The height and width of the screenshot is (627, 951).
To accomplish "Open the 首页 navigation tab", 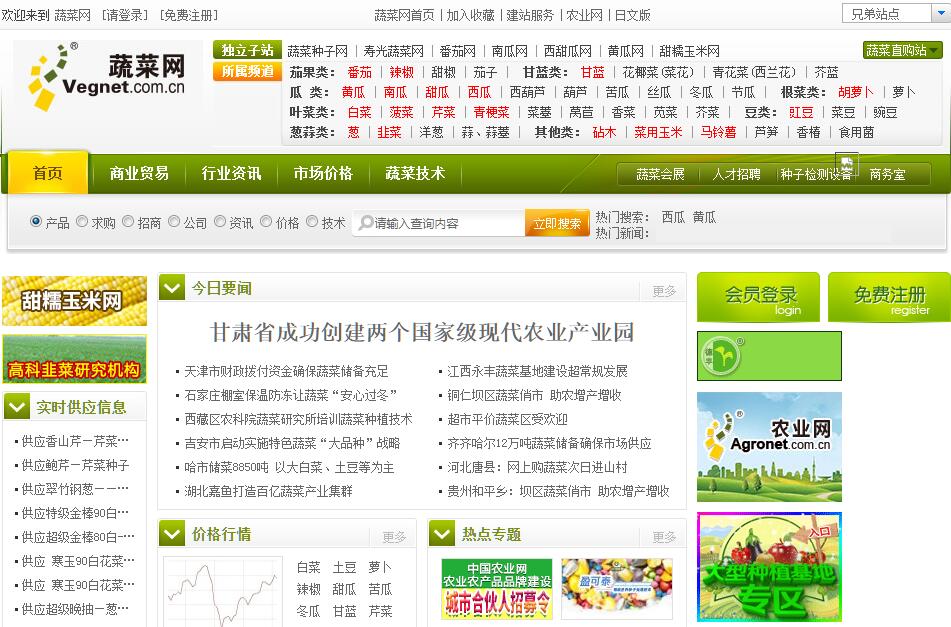I will click(x=48, y=173).
